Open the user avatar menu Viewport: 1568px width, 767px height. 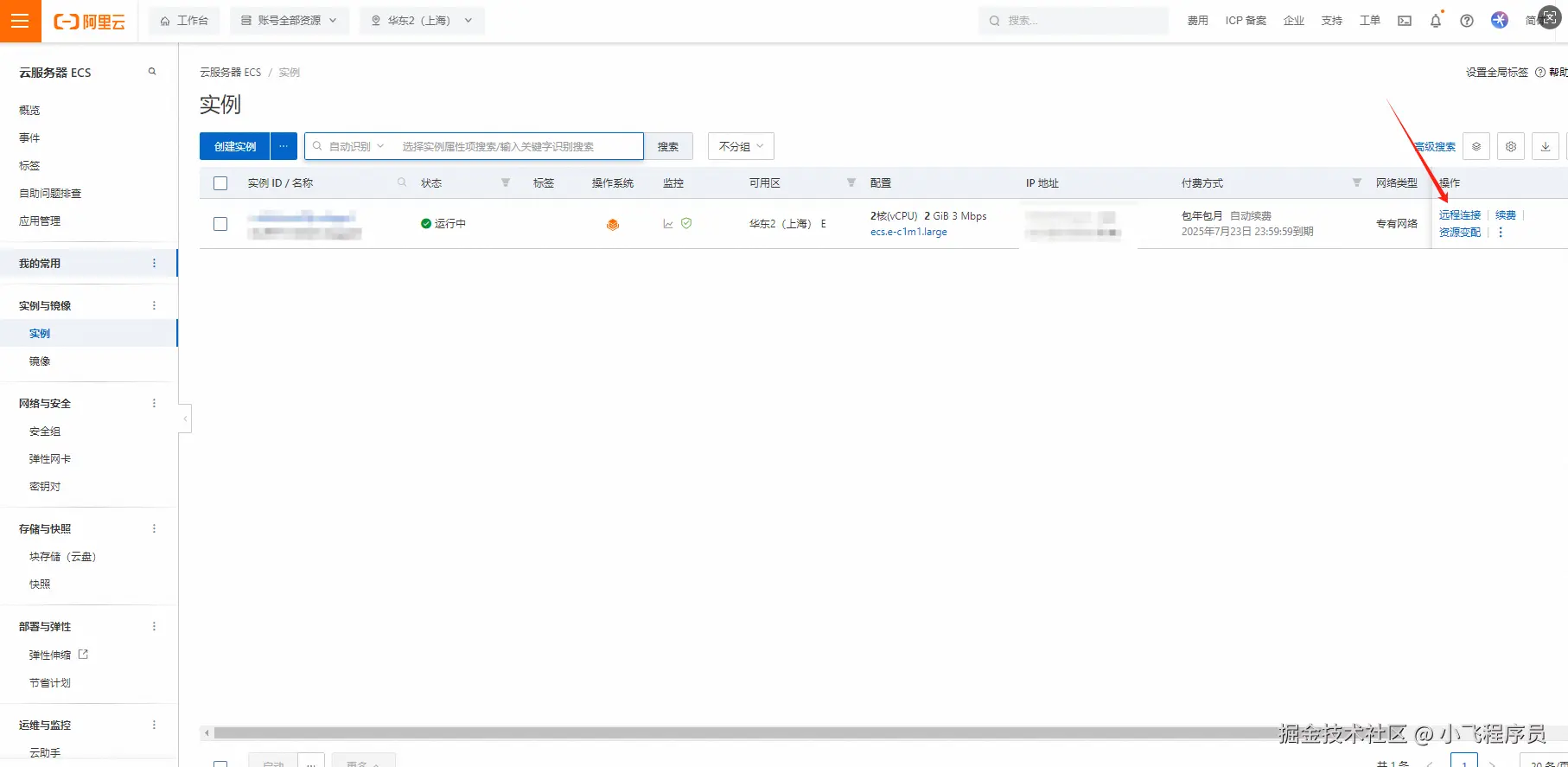click(1500, 20)
